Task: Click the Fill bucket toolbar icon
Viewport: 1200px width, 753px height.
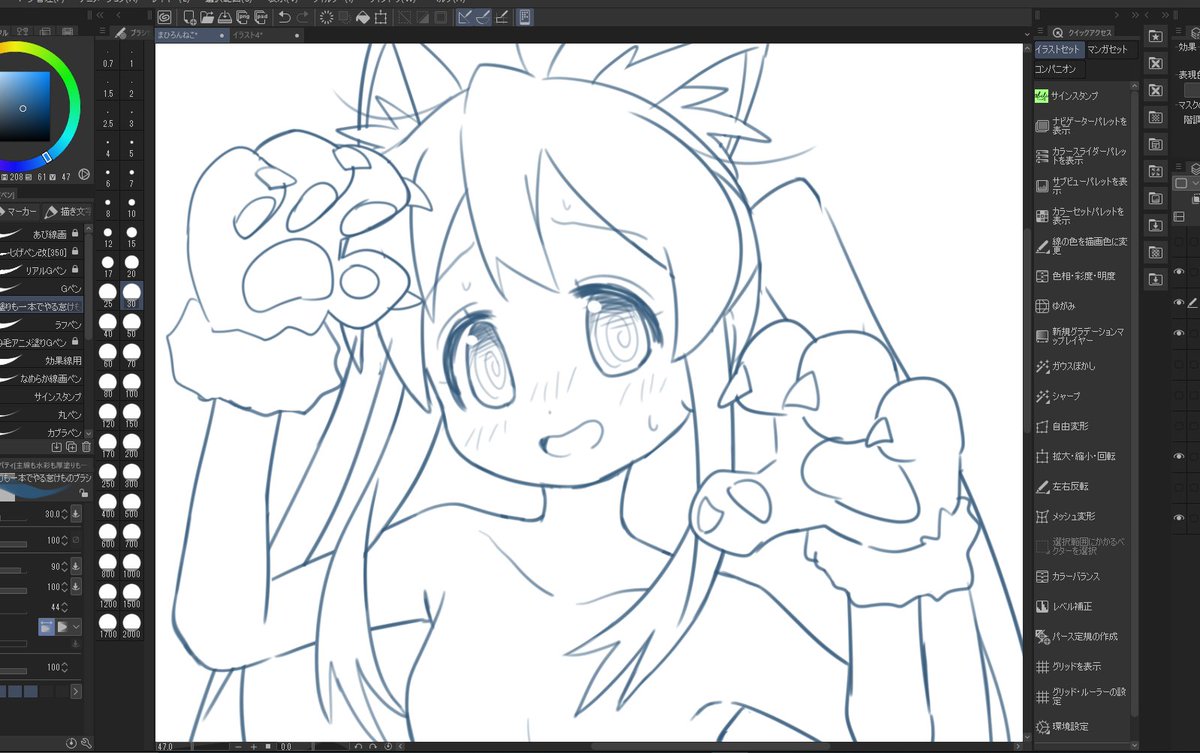Action: (x=363, y=17)
